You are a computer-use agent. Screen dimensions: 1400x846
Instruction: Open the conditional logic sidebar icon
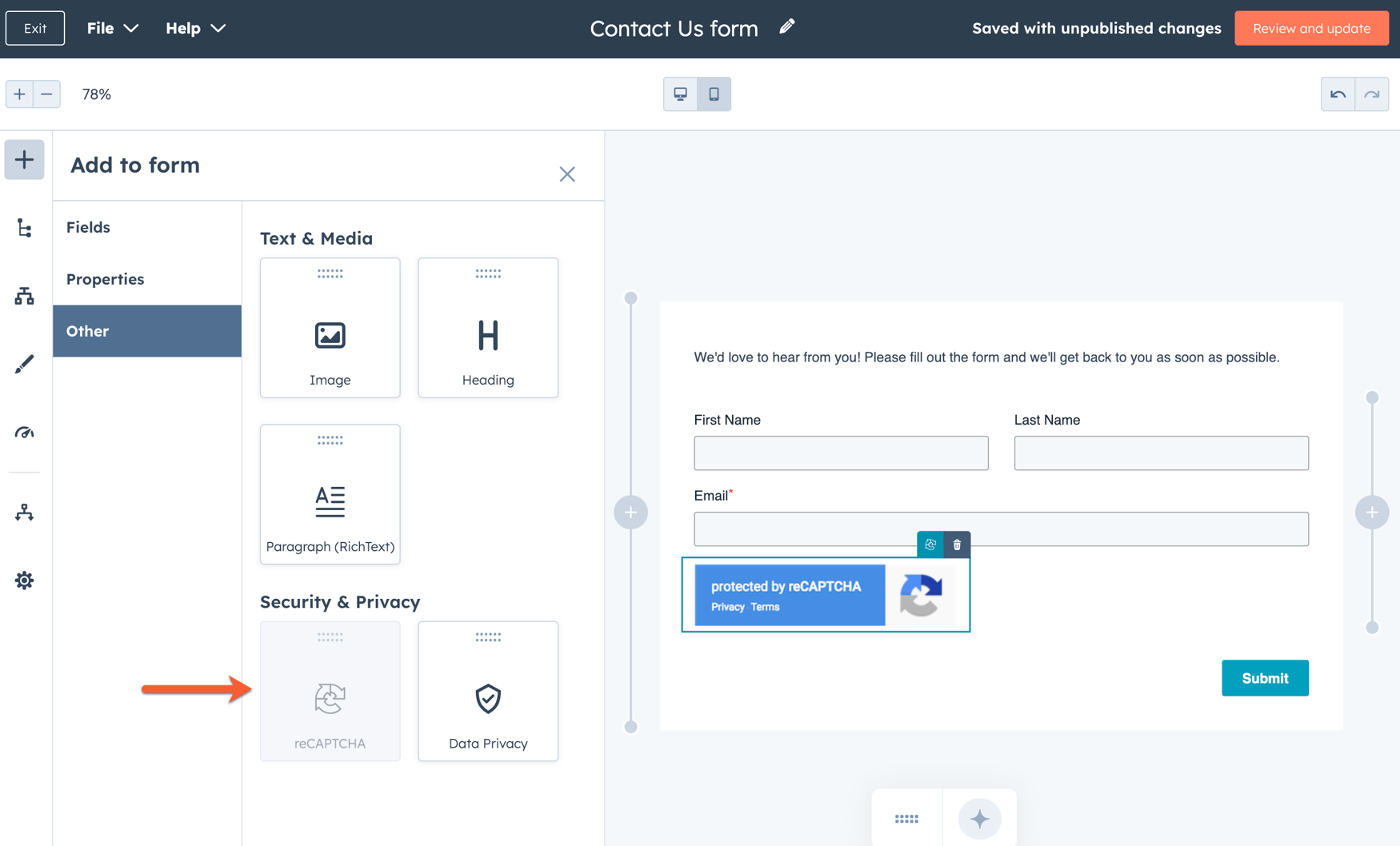coord(24,296)
